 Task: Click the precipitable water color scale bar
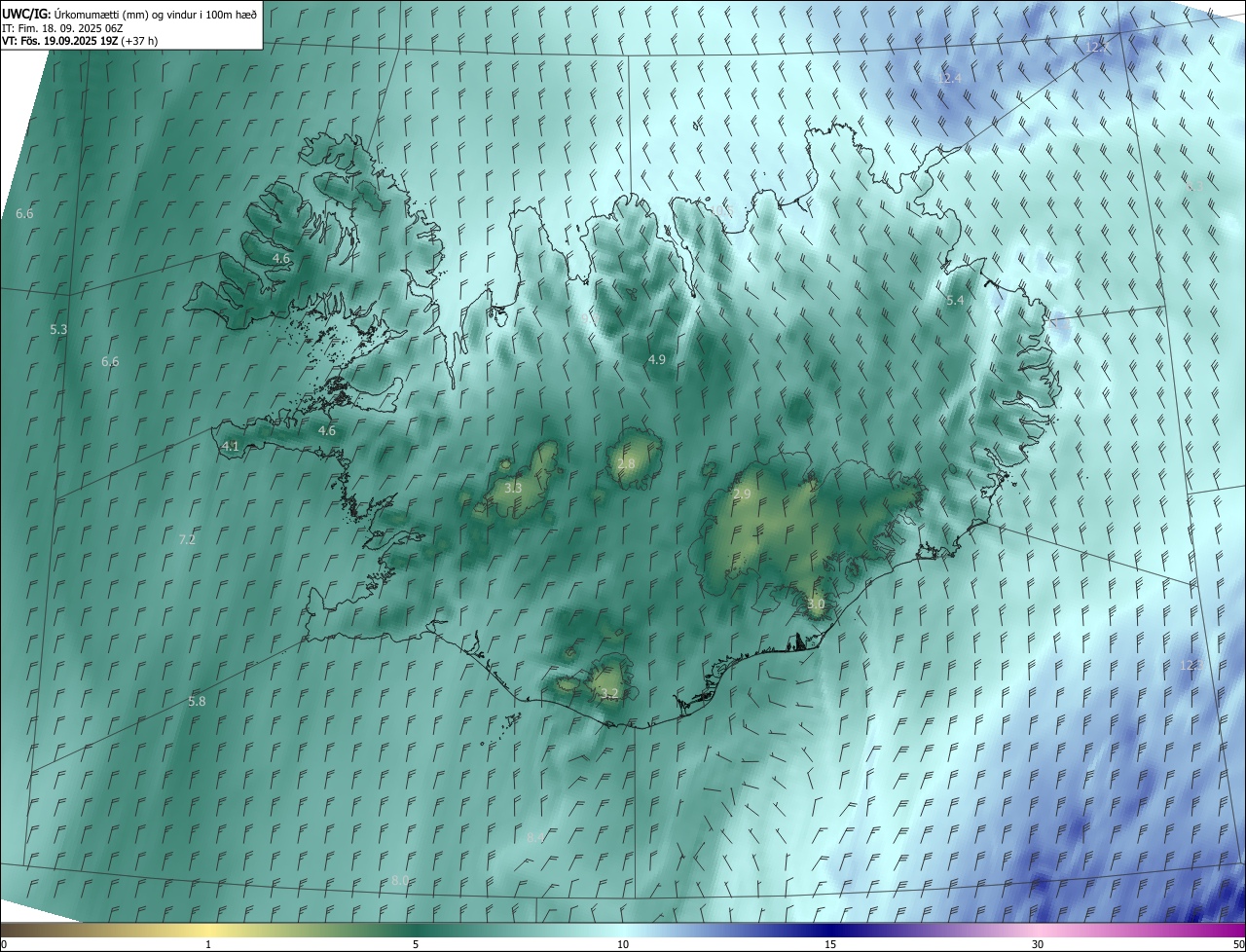tap(623, 930)
